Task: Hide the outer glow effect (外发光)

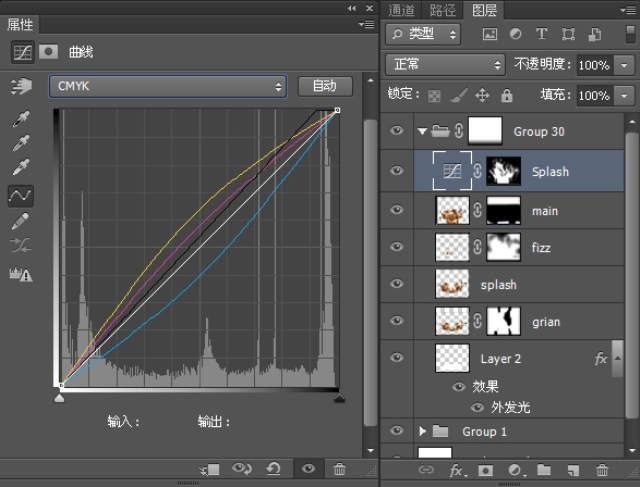Action: pos(477,407)
